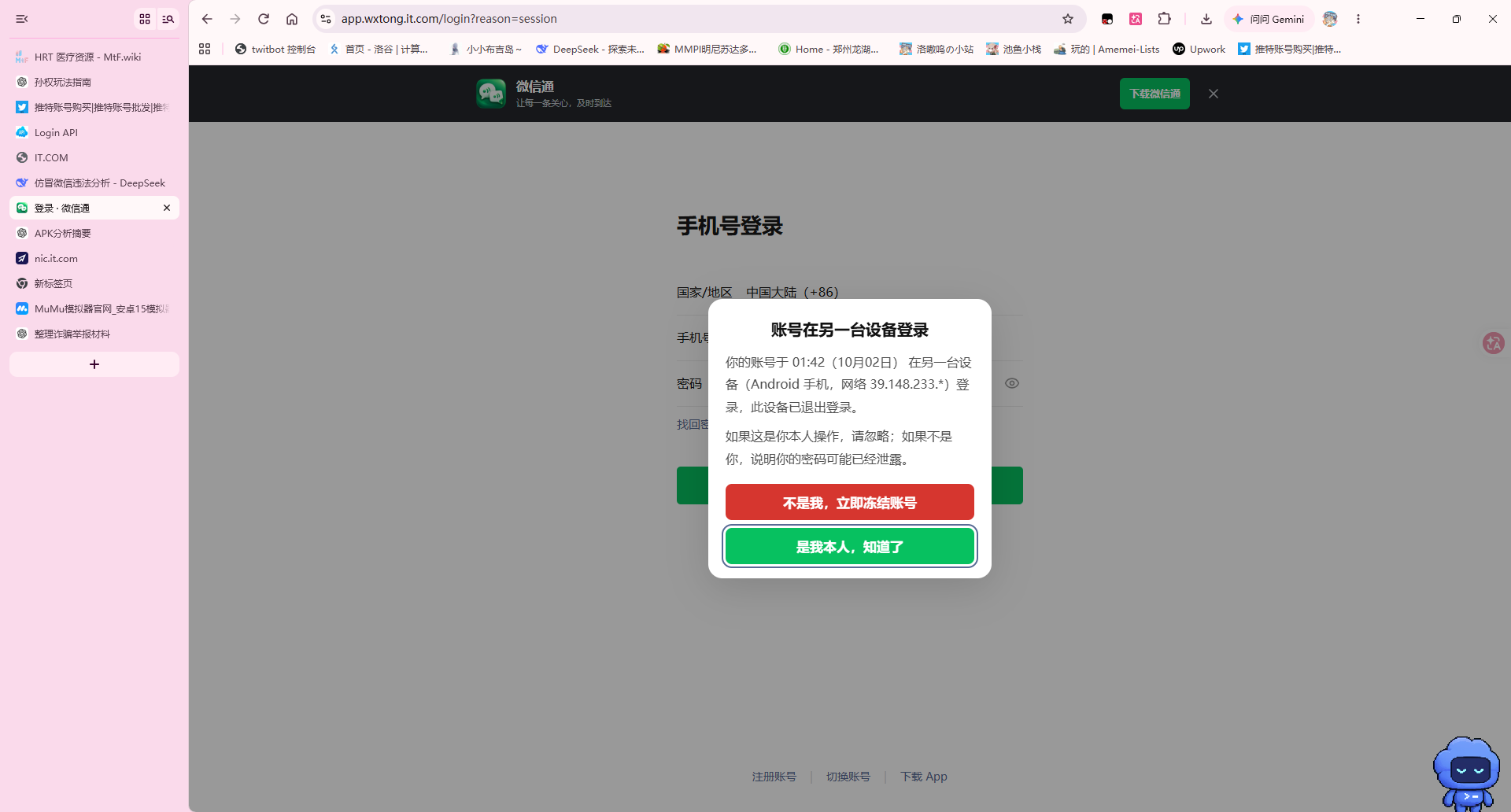The height and width of the screenshot is (812, 1511).
Task: Open the tab groups grid icon in the sidebar
Action: pyautogui.click(x=145, y=19)
